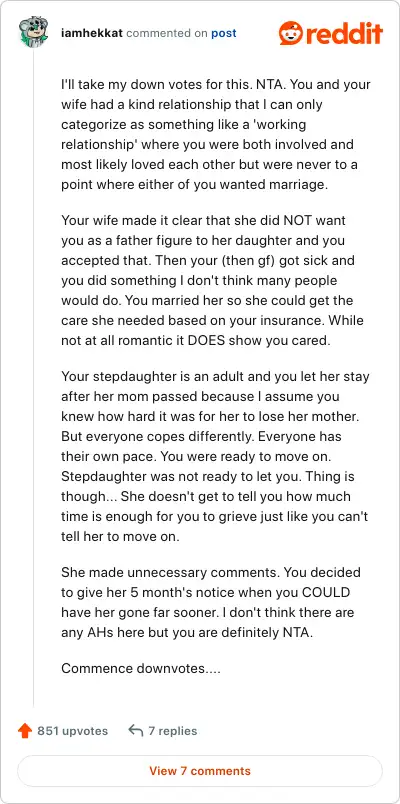Screen dimensions: 400x804
Task: Open the iamhekkat user profile link
Action: pos(91,33)
